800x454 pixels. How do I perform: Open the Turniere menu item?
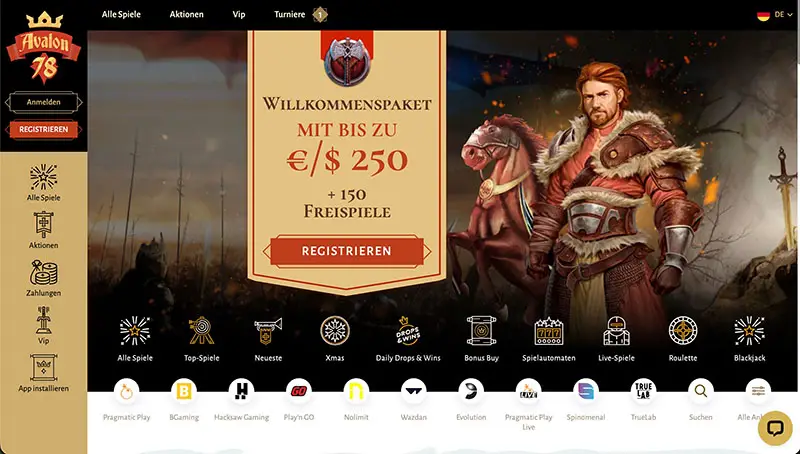289,14
